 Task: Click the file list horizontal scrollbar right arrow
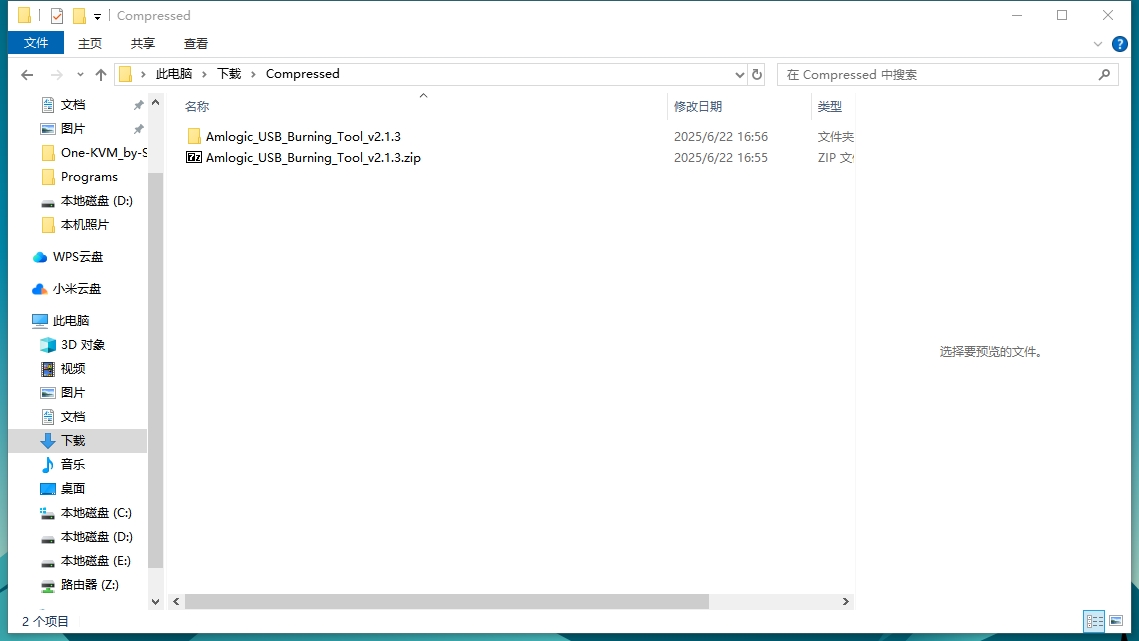pos(846,602)
